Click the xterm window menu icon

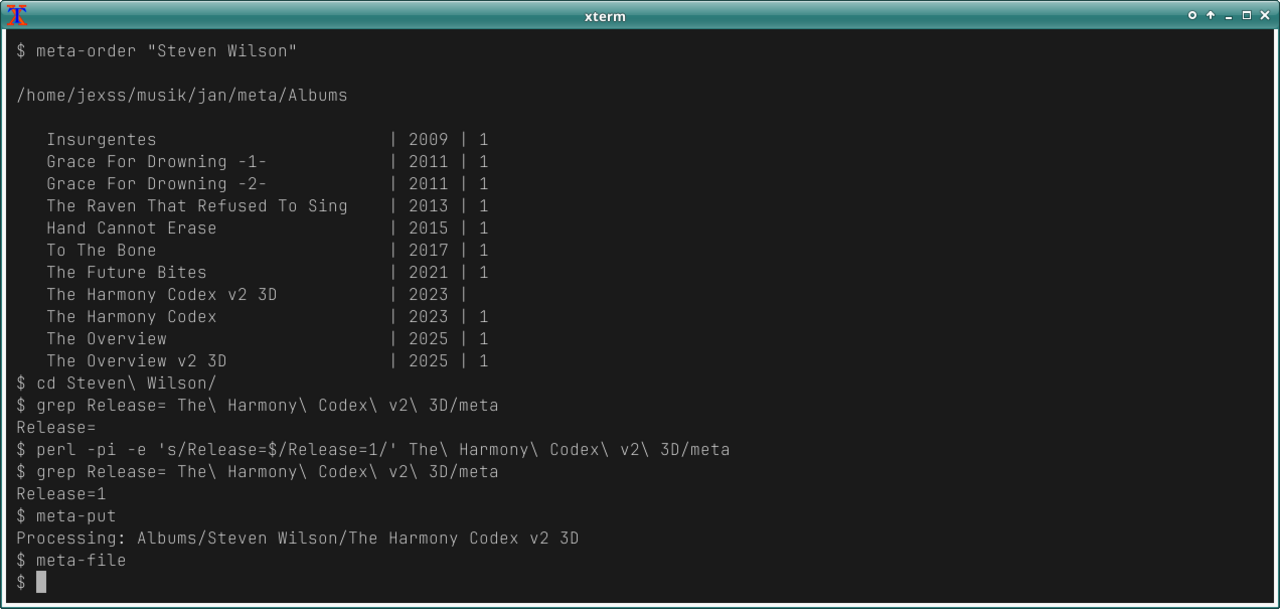click(17, 15)
